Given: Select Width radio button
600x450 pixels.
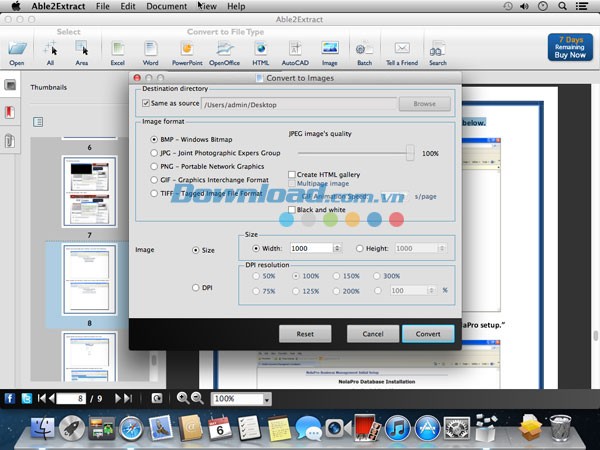Looking at the screenshot, I should coord(256,248).
